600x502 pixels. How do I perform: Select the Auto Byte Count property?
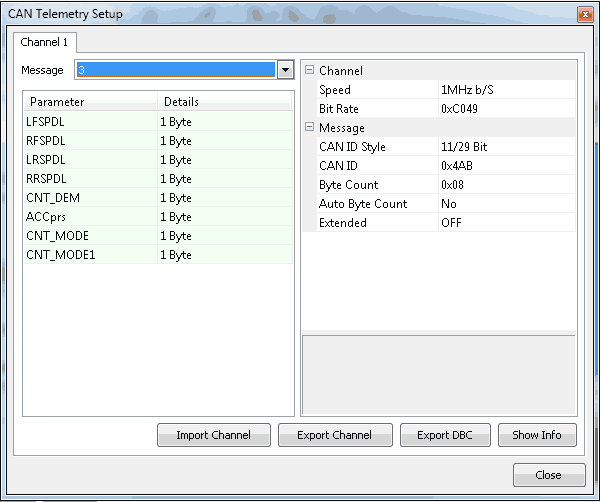[362, 204]
